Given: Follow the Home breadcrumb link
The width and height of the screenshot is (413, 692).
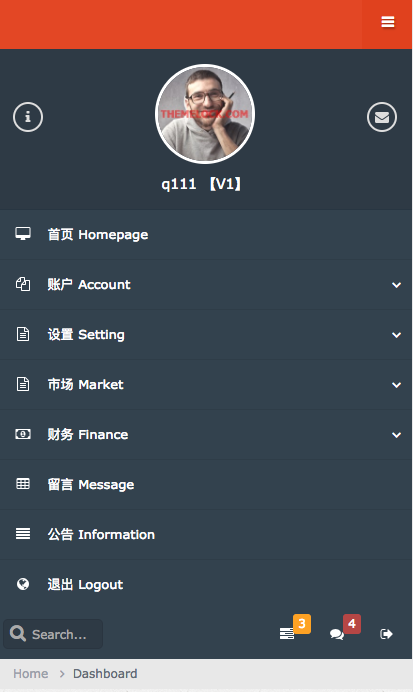Looking at the screenshot, I should 30,673.
